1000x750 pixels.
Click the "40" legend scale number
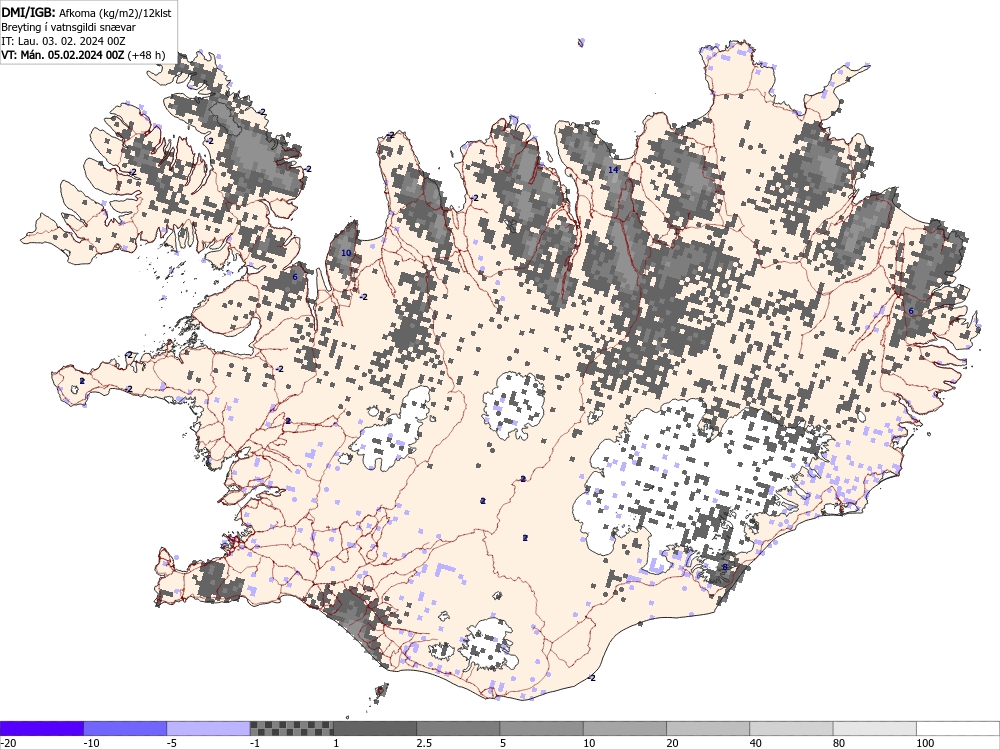point(756,743)
